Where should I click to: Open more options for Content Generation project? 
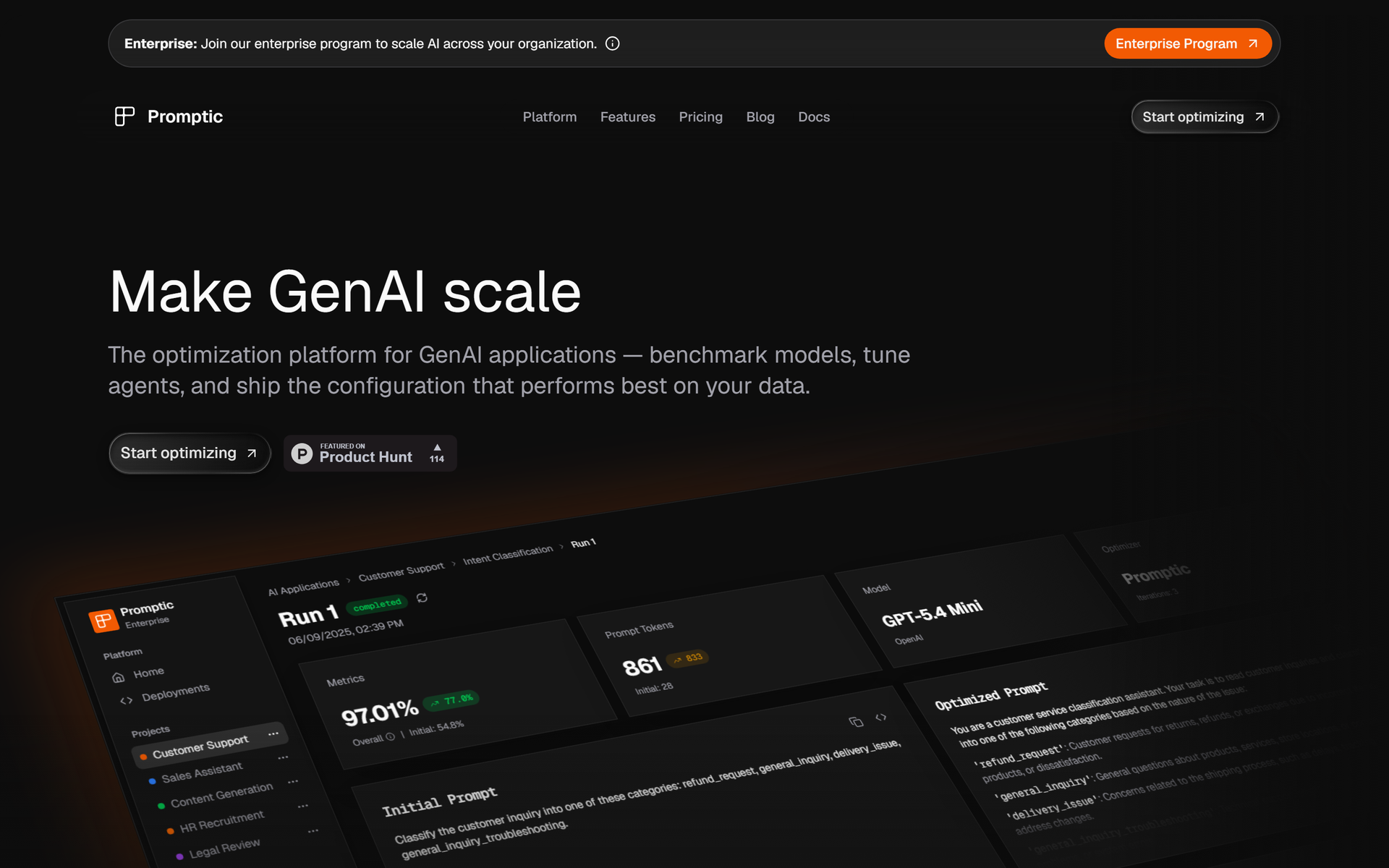click(x=293, y=781)
